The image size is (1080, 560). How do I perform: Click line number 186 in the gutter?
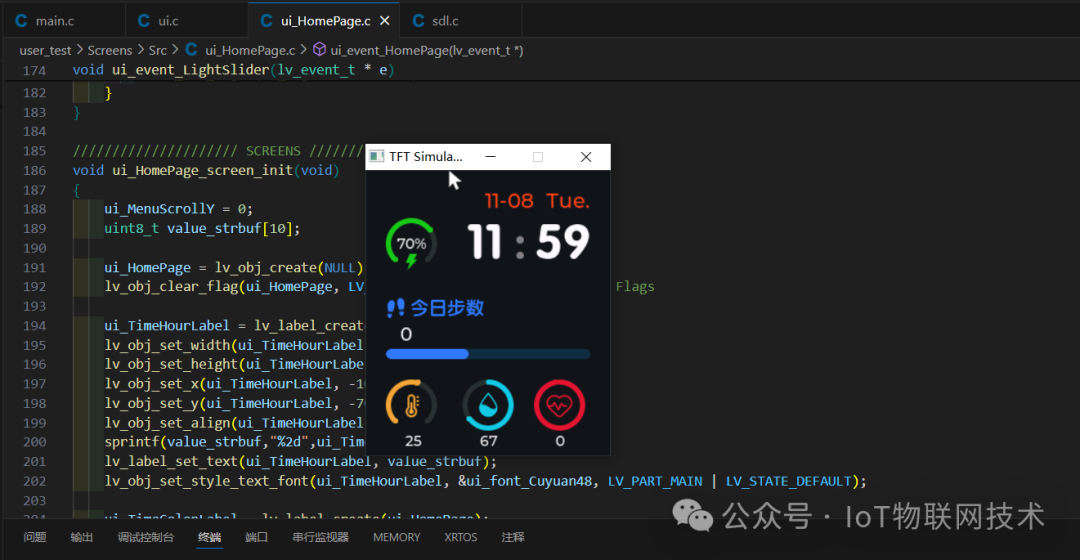tap(34, 170)
